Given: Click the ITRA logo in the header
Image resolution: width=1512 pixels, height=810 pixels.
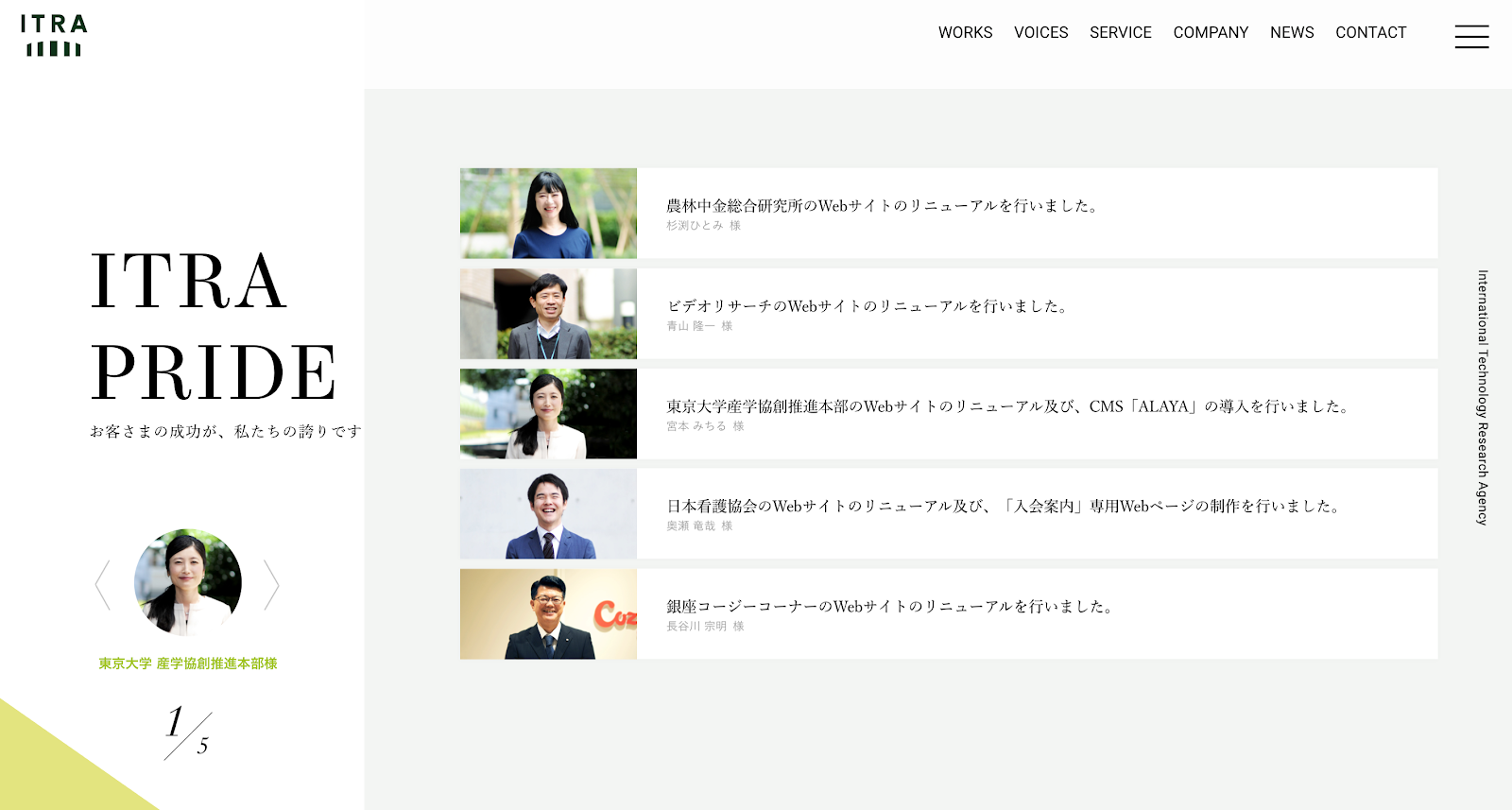Looking at the screenshot, I should 53,36.
